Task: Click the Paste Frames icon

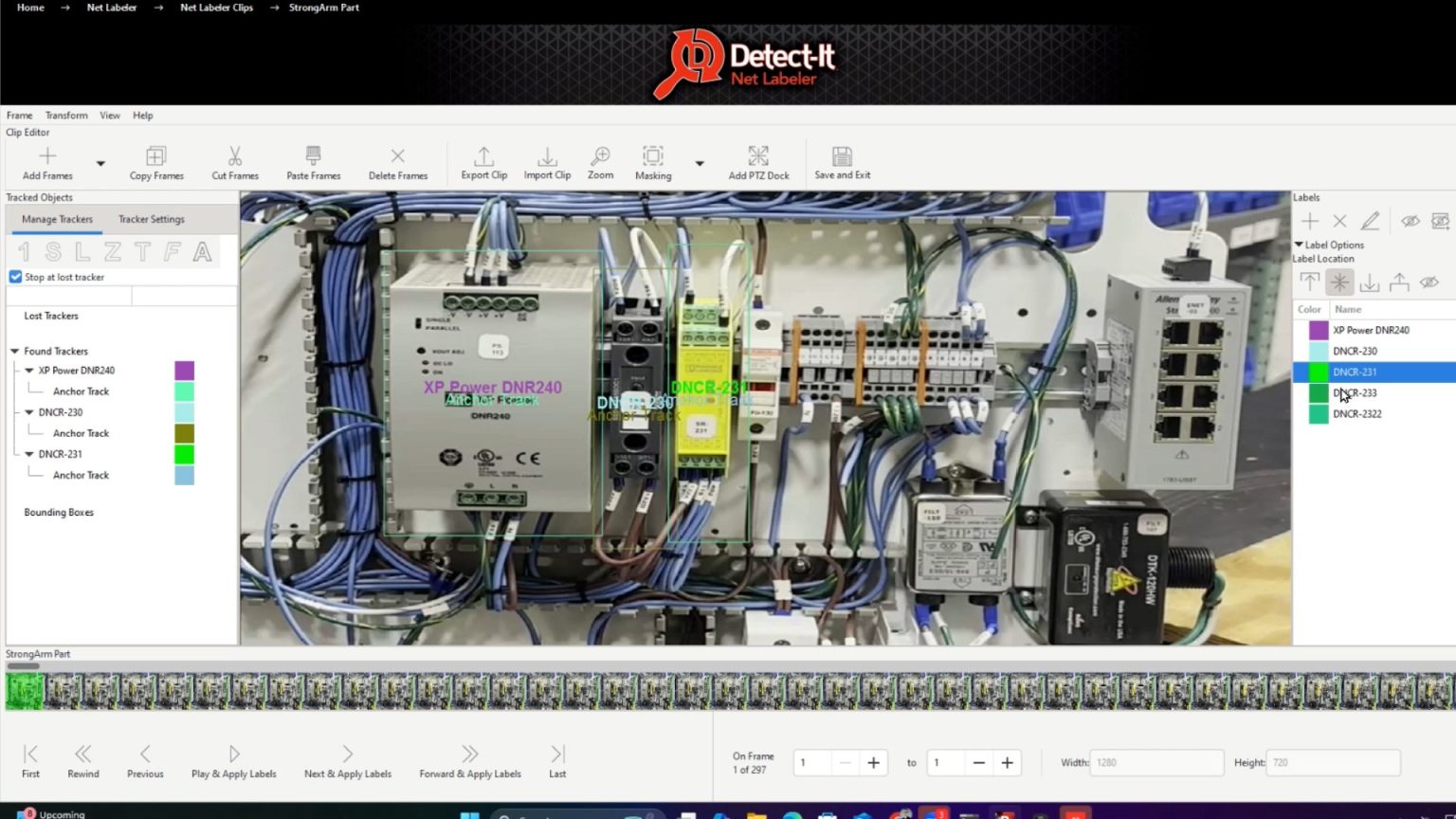Action: coord(313,162)
